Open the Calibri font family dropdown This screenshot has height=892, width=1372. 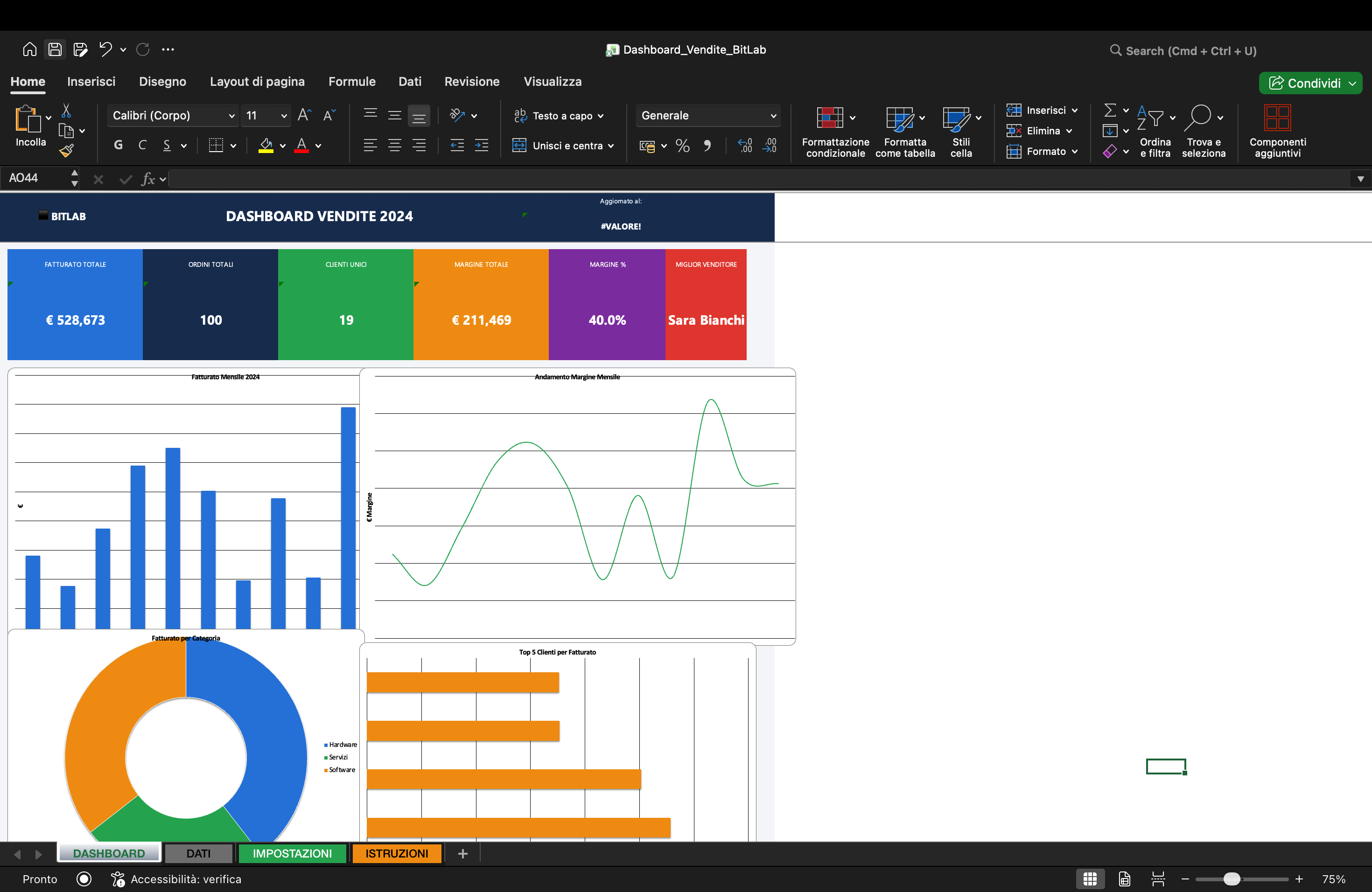(172, 115)
